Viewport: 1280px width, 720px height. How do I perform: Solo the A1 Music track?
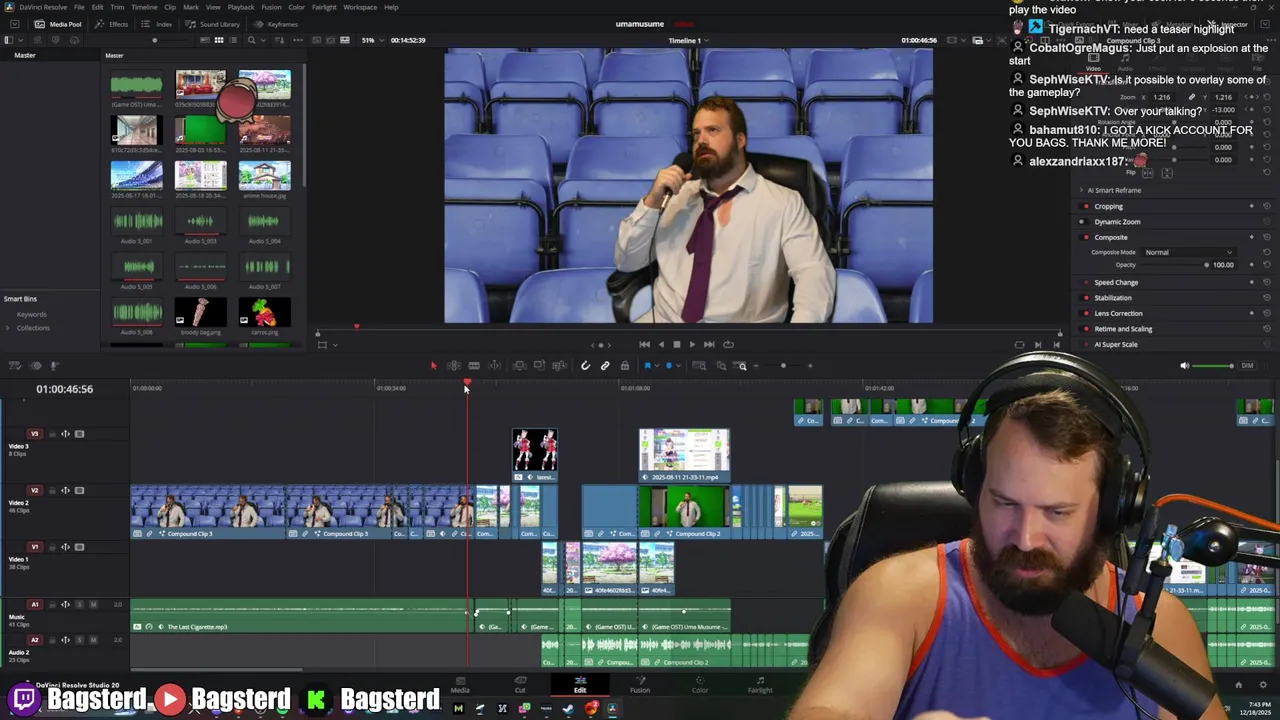click(x=81, y=604)
